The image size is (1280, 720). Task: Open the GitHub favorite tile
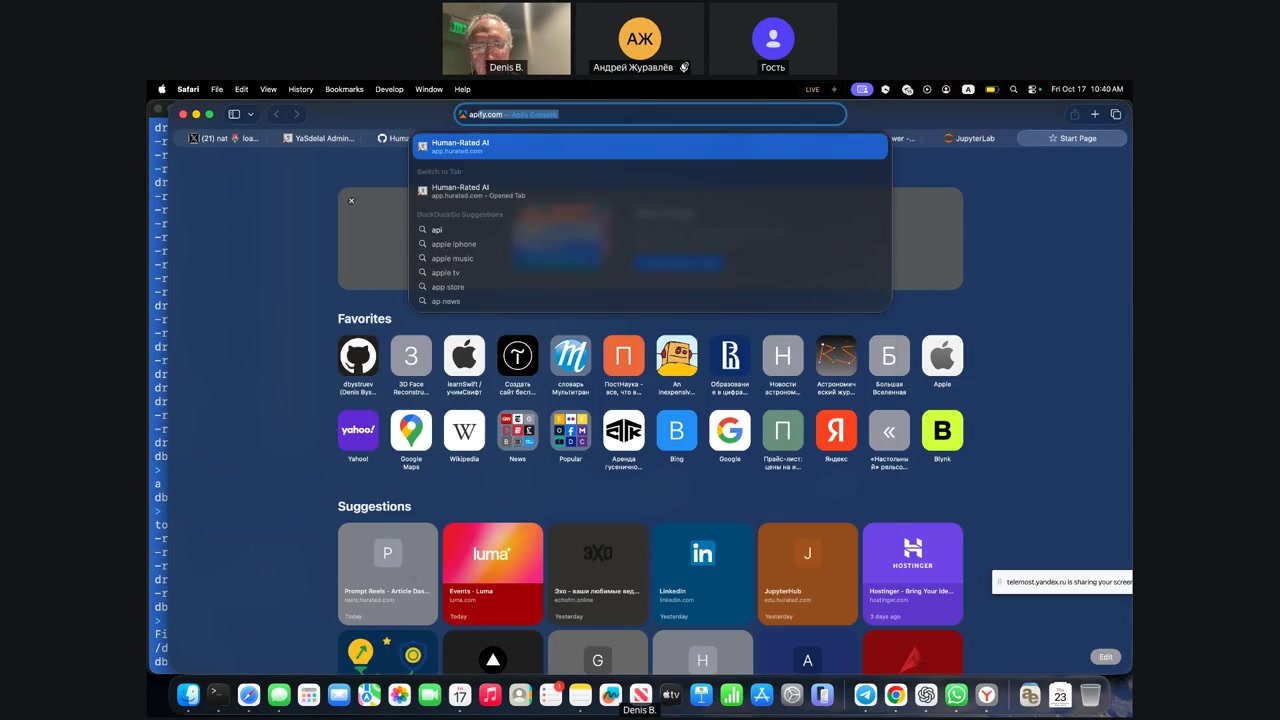click(358, 356)
